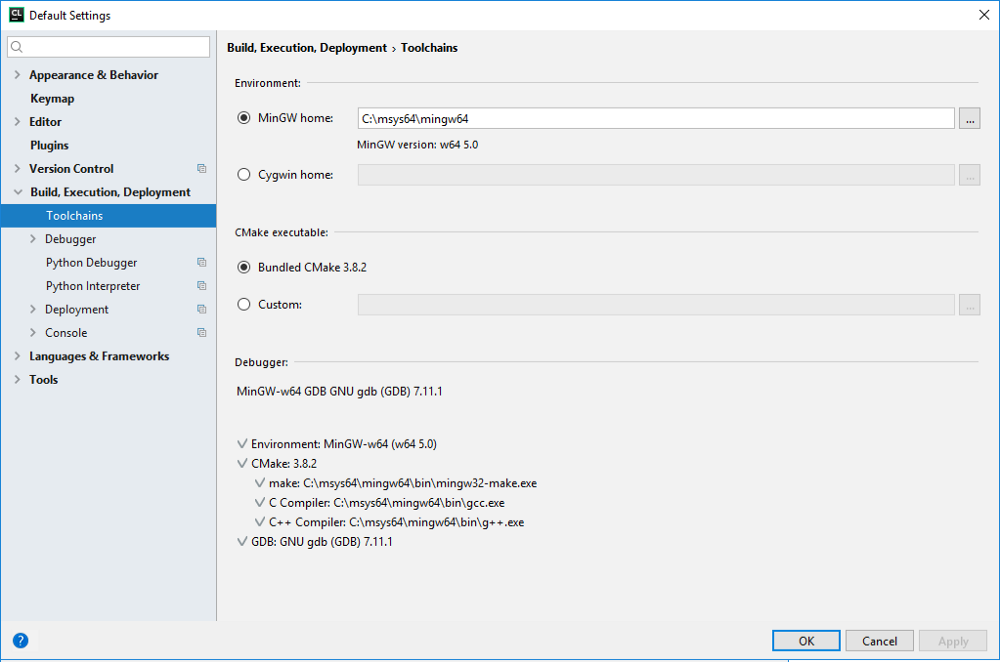The width and height of the screenshot is (1000, 662).
Task: Select the MinGW home radio button
Action: (244, 118)
